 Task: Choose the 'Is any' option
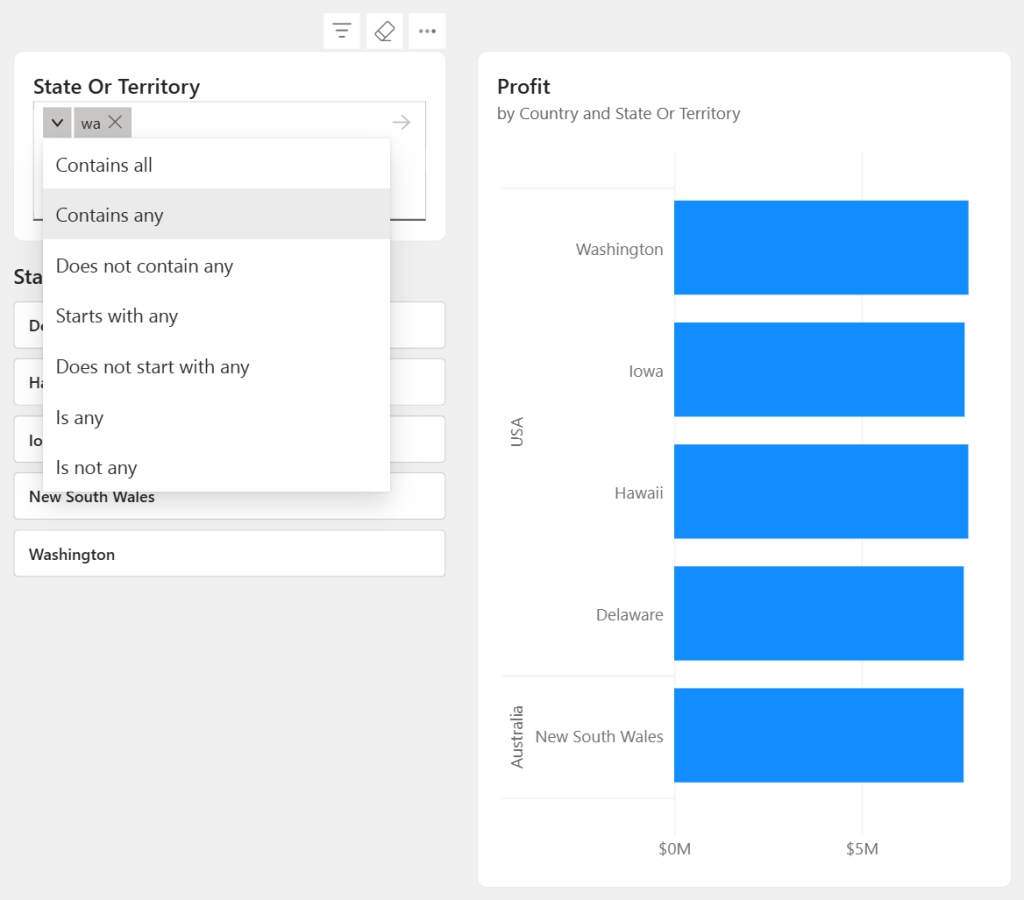click(79, 417)
